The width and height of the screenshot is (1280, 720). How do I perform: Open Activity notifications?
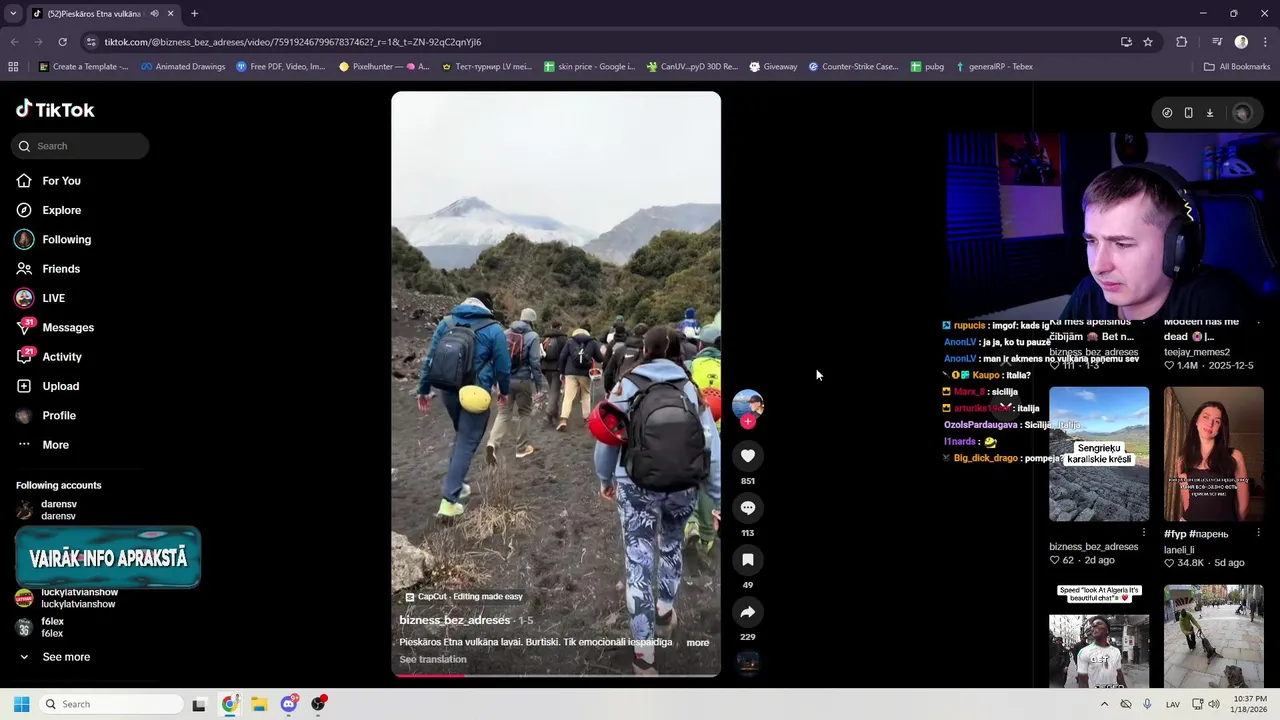61,357
